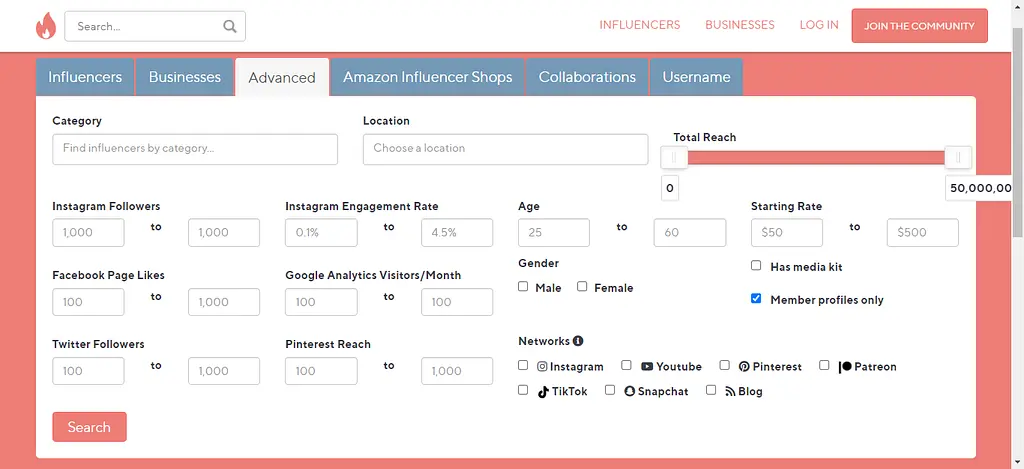
Task: Open the Collaborations tab
Action: (x=587, y=77)
